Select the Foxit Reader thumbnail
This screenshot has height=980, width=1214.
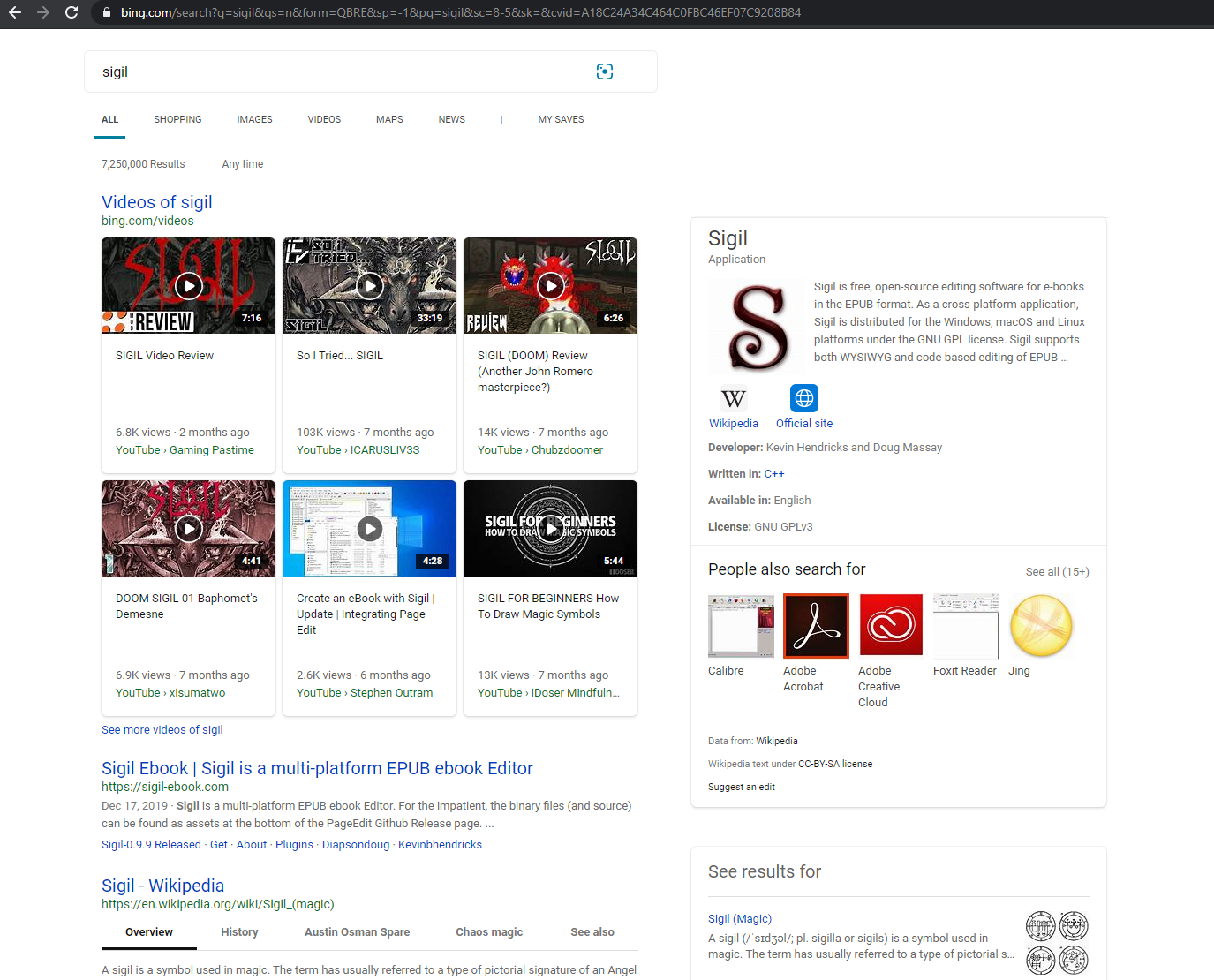(966, 626)
